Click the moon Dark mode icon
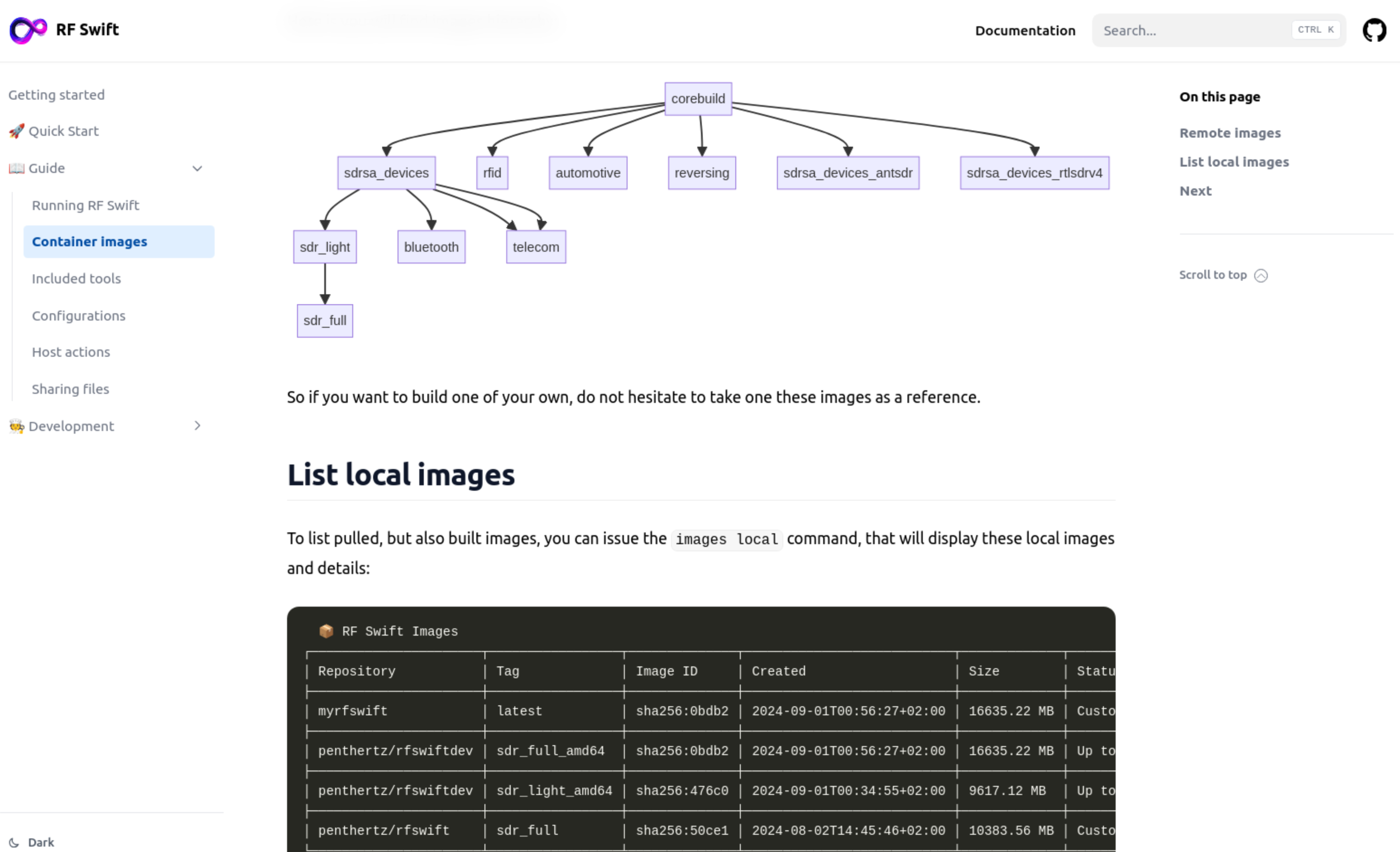This screenshot has width=1400, height=852. pyautogui.click(x=14, y=842)
